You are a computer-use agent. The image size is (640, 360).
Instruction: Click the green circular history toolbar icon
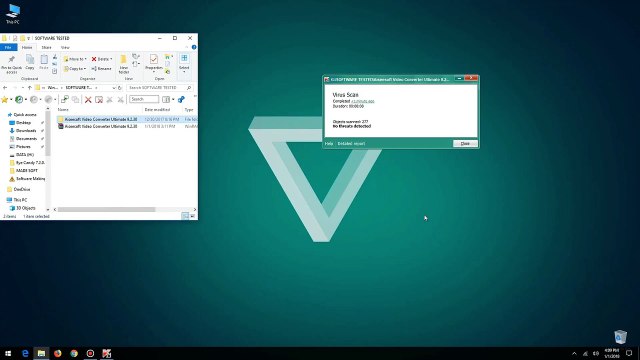[x=19, y=99]
